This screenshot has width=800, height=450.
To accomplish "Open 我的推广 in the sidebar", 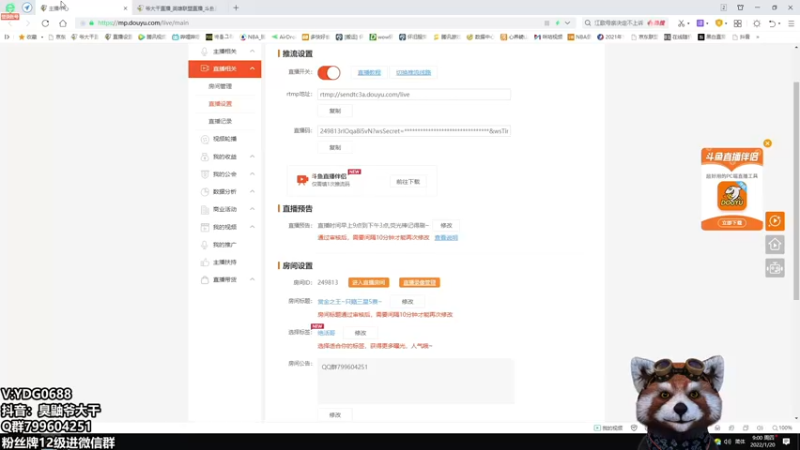I will tap(224, 245).
